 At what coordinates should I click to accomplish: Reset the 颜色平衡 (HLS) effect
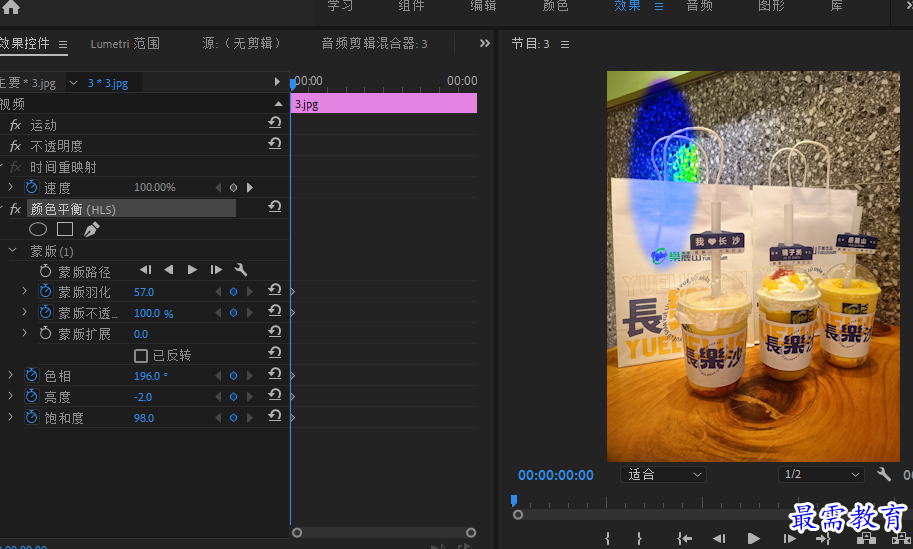click(x=275, y=207)
